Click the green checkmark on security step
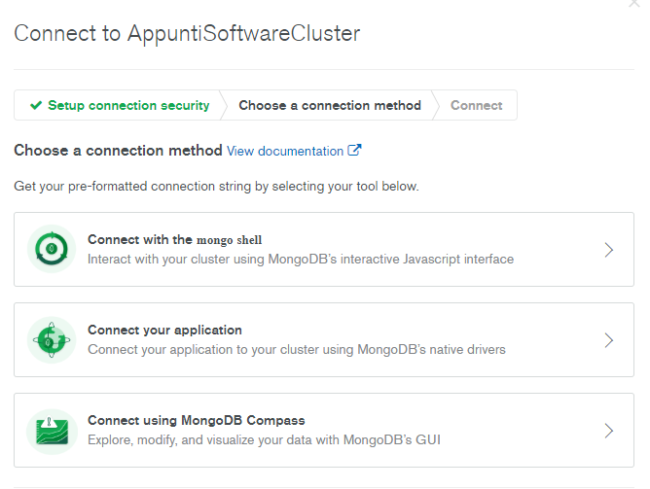The width and height of the screenshot is (650, 489). [36, 105]
